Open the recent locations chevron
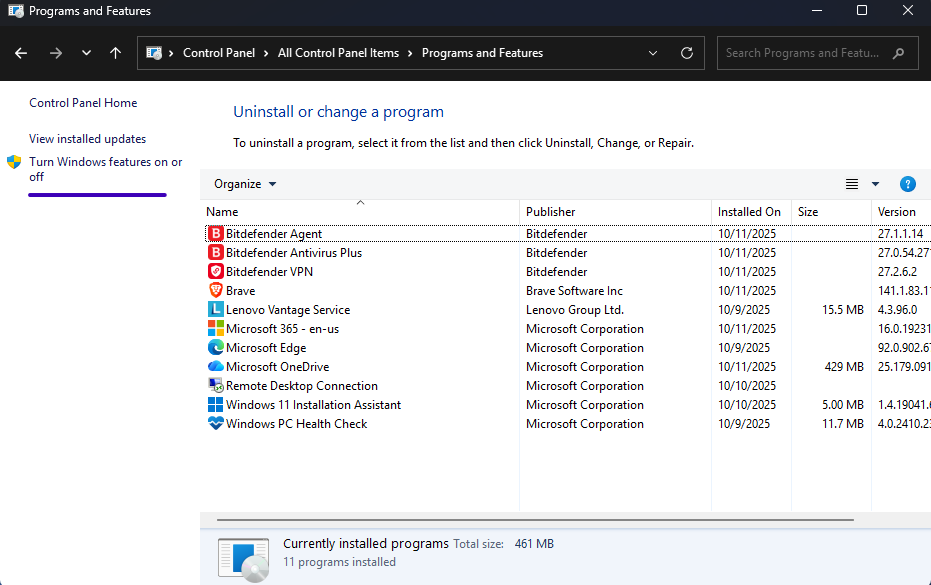931x585 pixels. pos(86,53)
